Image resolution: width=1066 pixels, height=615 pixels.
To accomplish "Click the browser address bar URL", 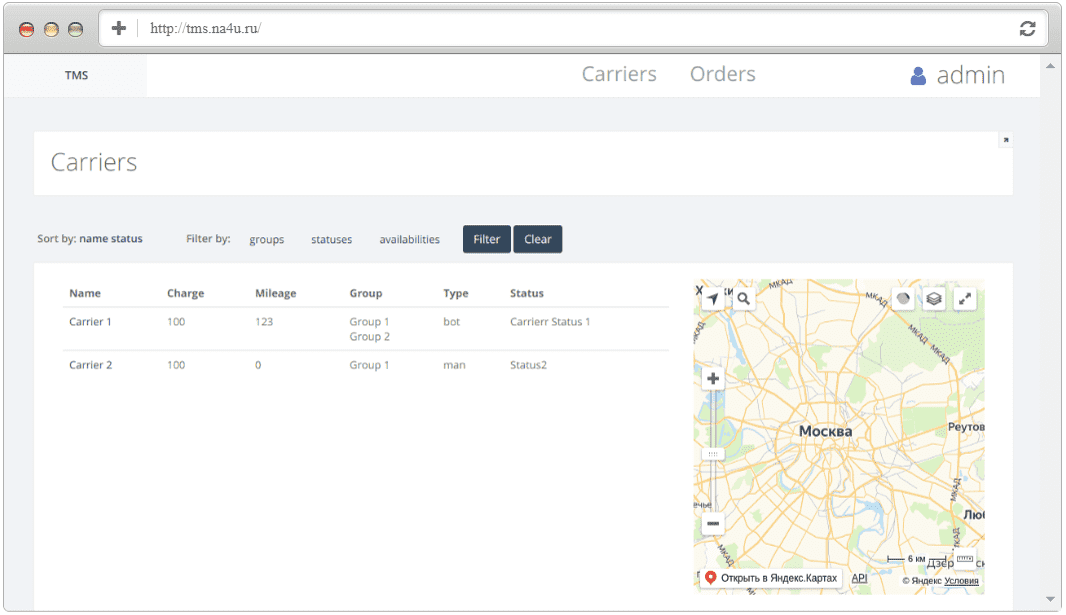I will pos(205,29).
